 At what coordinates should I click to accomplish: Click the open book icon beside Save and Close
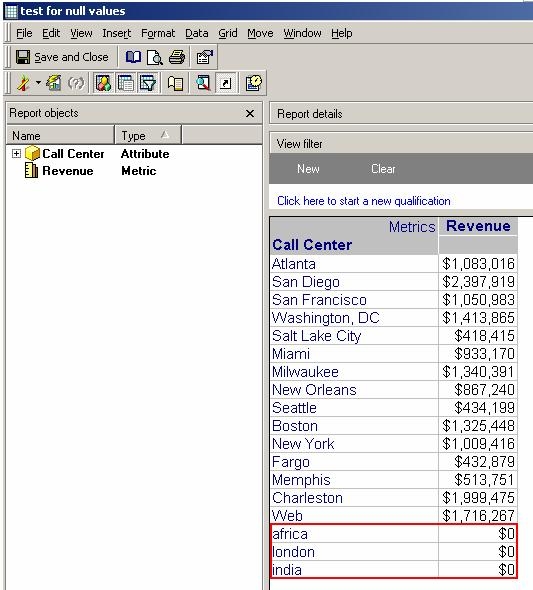[133, 57]
